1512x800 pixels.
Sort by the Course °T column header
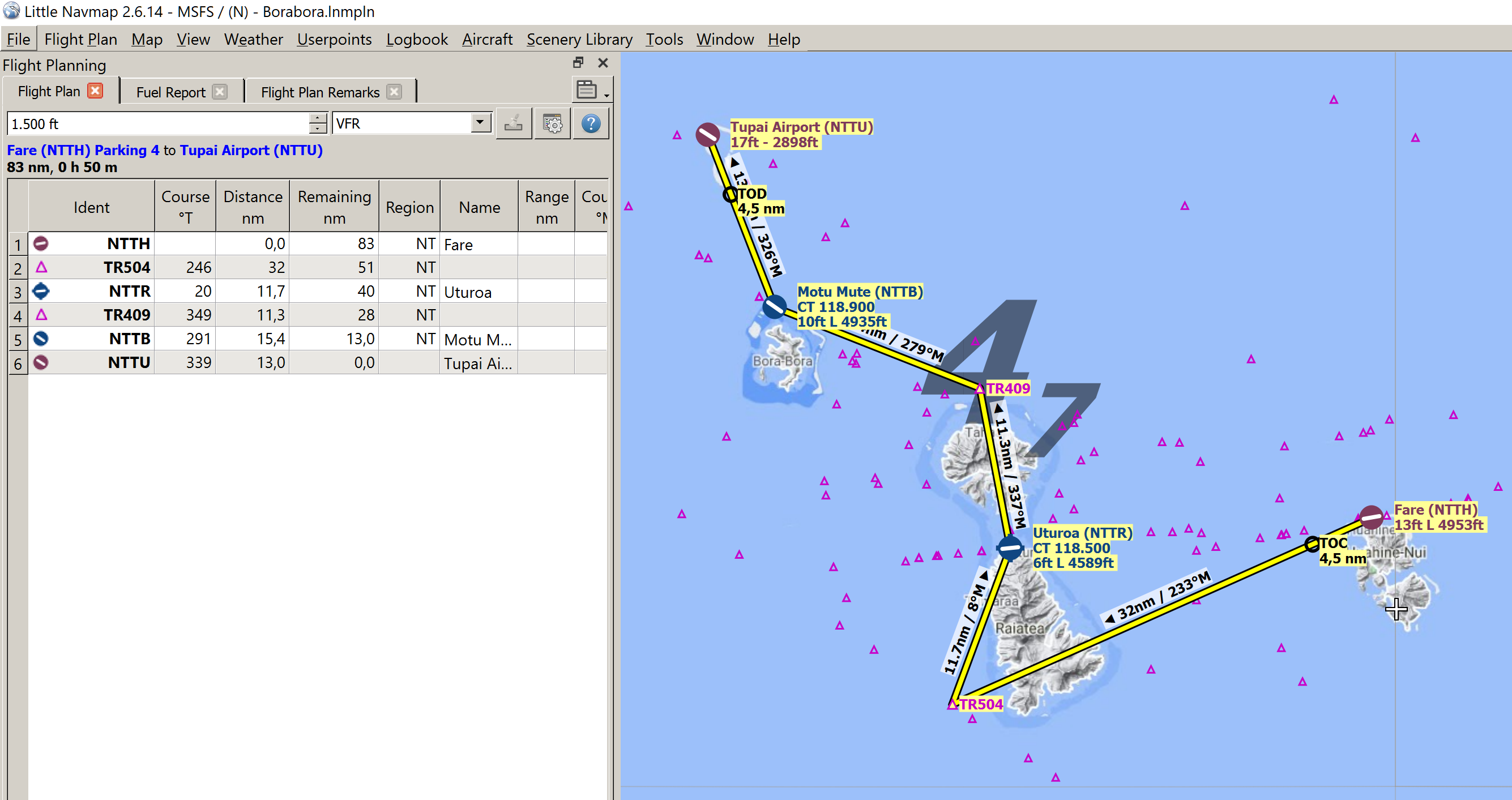point(186,207)
